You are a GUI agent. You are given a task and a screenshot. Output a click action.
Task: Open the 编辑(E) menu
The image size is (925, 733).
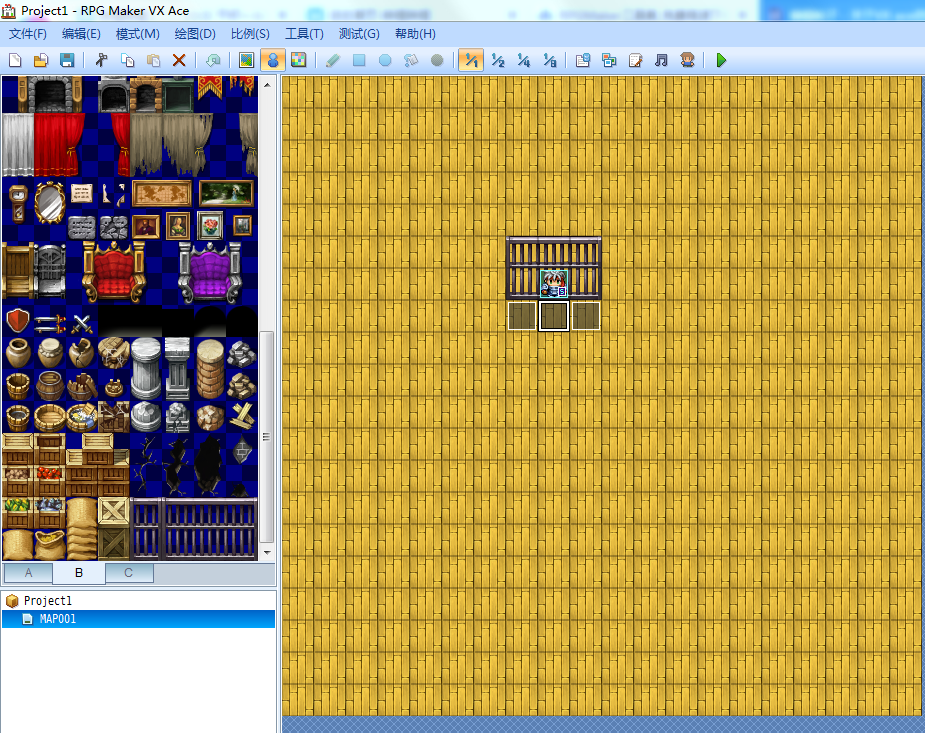81,34
